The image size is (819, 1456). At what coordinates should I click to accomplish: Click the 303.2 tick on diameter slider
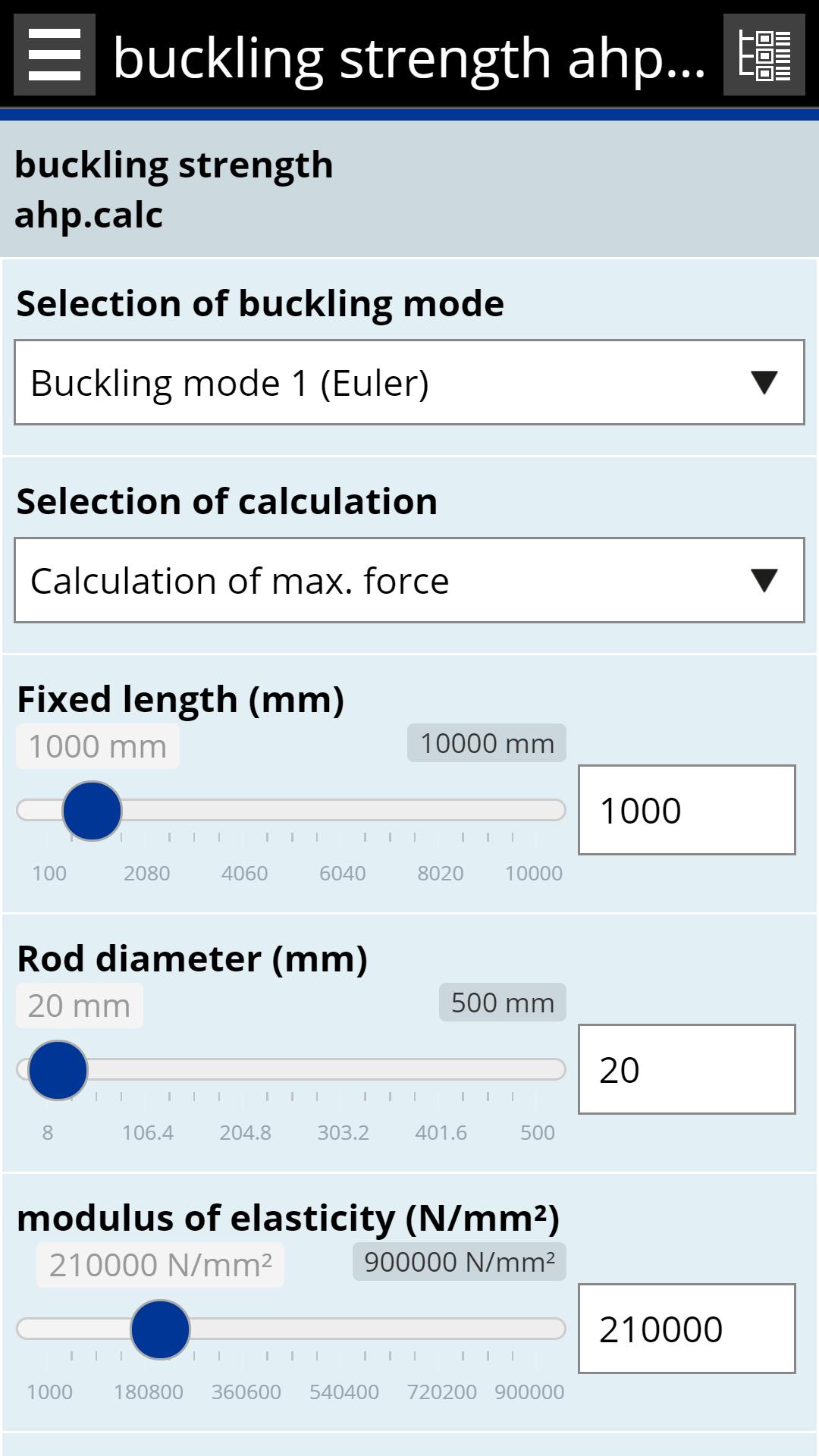coord(343,1132)
